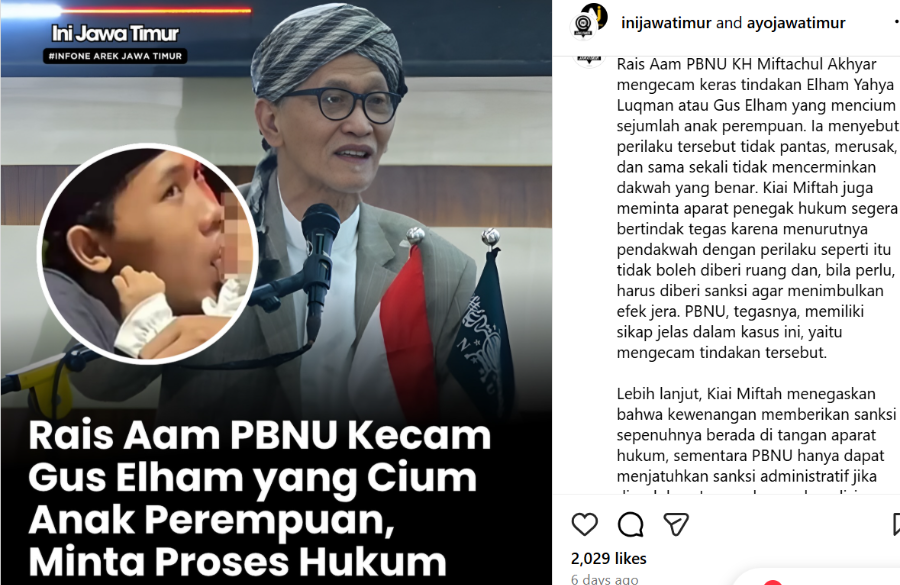The image size is (900, 585).
Task: Open the inijawatimur username link
Action: click(666, 23)
